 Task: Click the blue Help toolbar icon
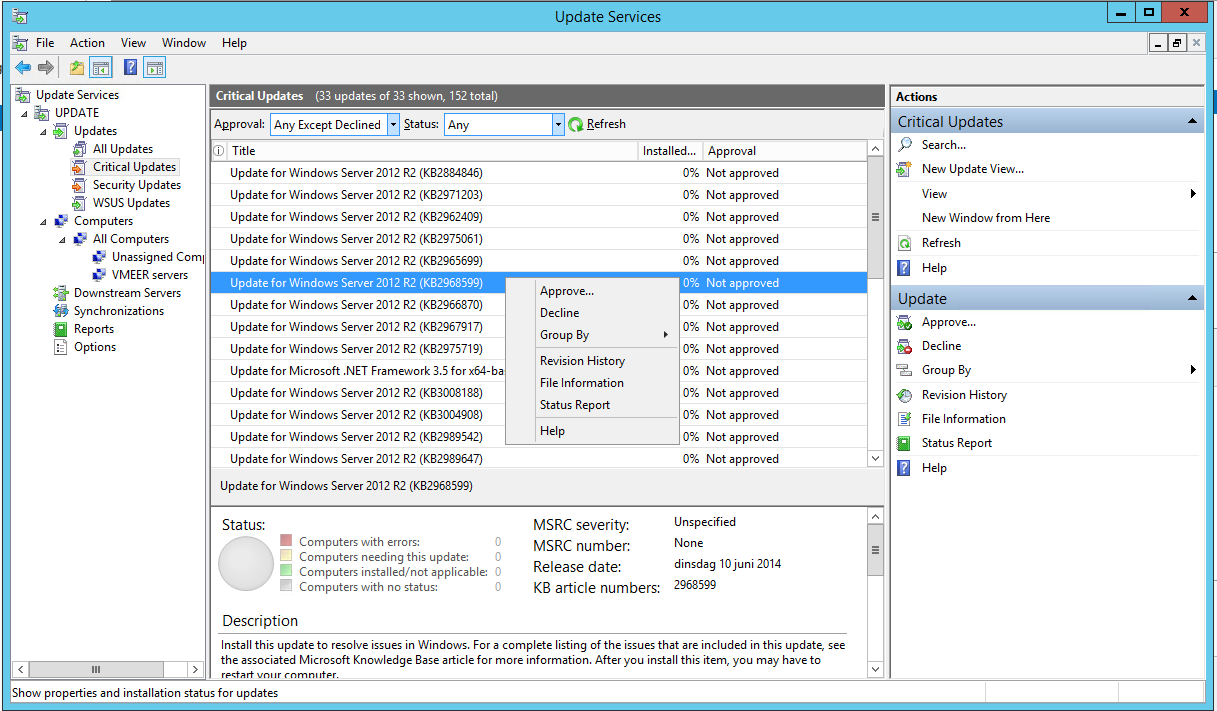point(131,68)
